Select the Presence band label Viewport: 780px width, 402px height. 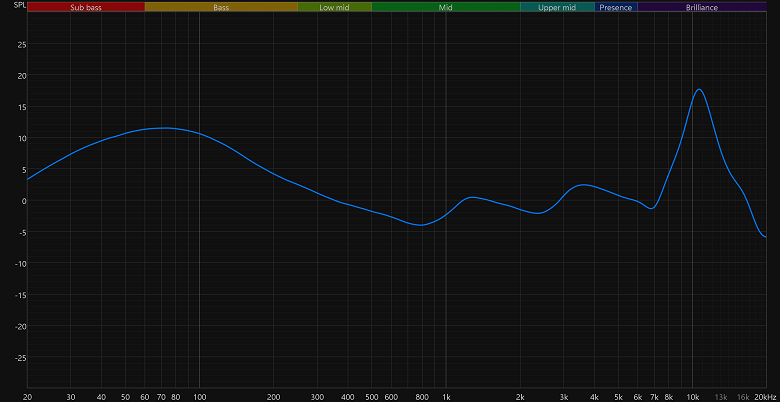[616, 7]
